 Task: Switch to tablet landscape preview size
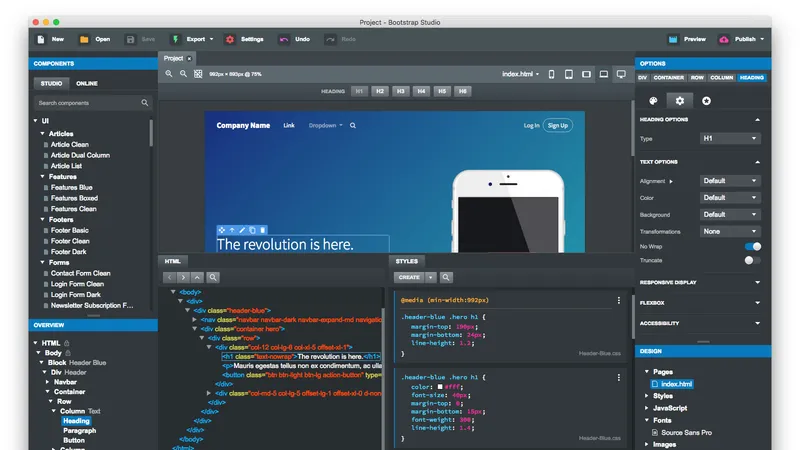(586, 74)
